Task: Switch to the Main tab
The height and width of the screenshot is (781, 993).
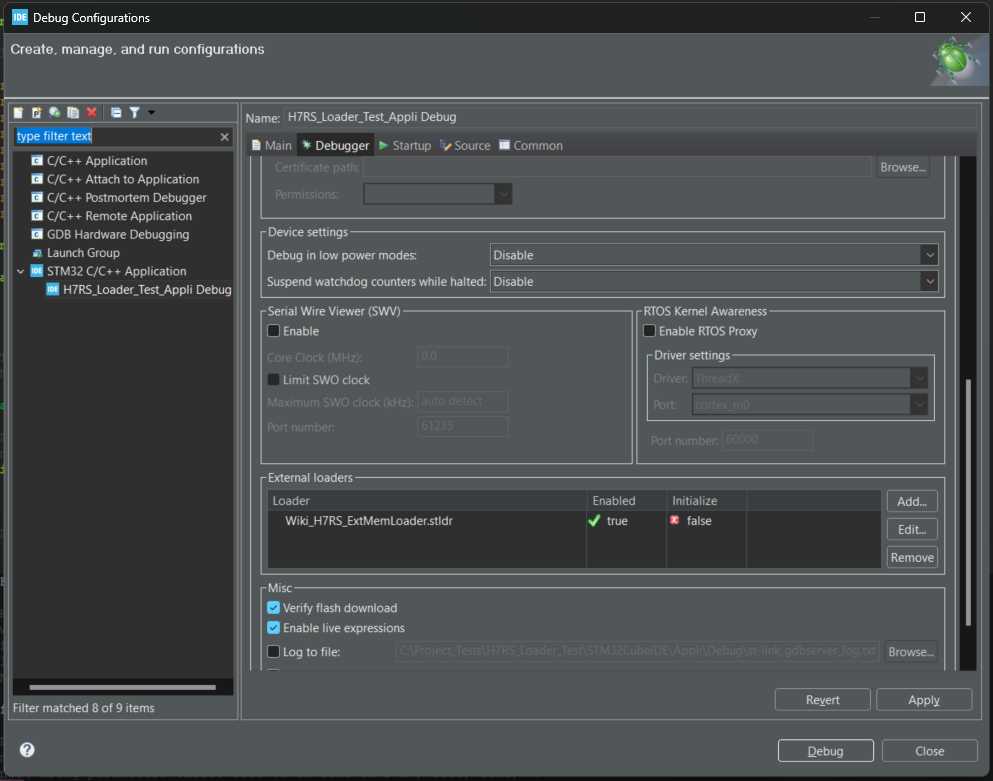Action: [272, 146]
